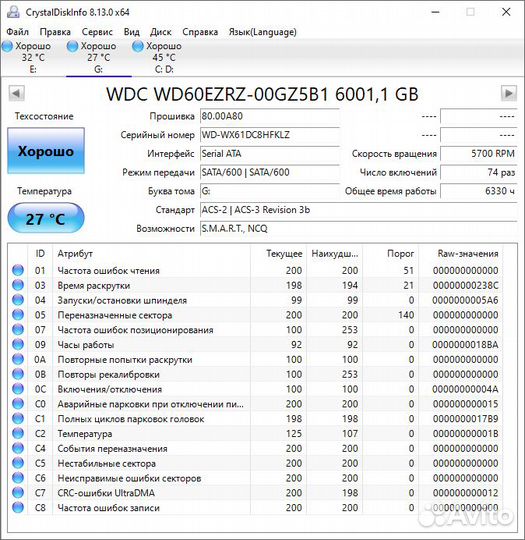This screenshot has width=525, height=540.
Task: Open the Язык(Language) menu
Action: coord(262,32)
